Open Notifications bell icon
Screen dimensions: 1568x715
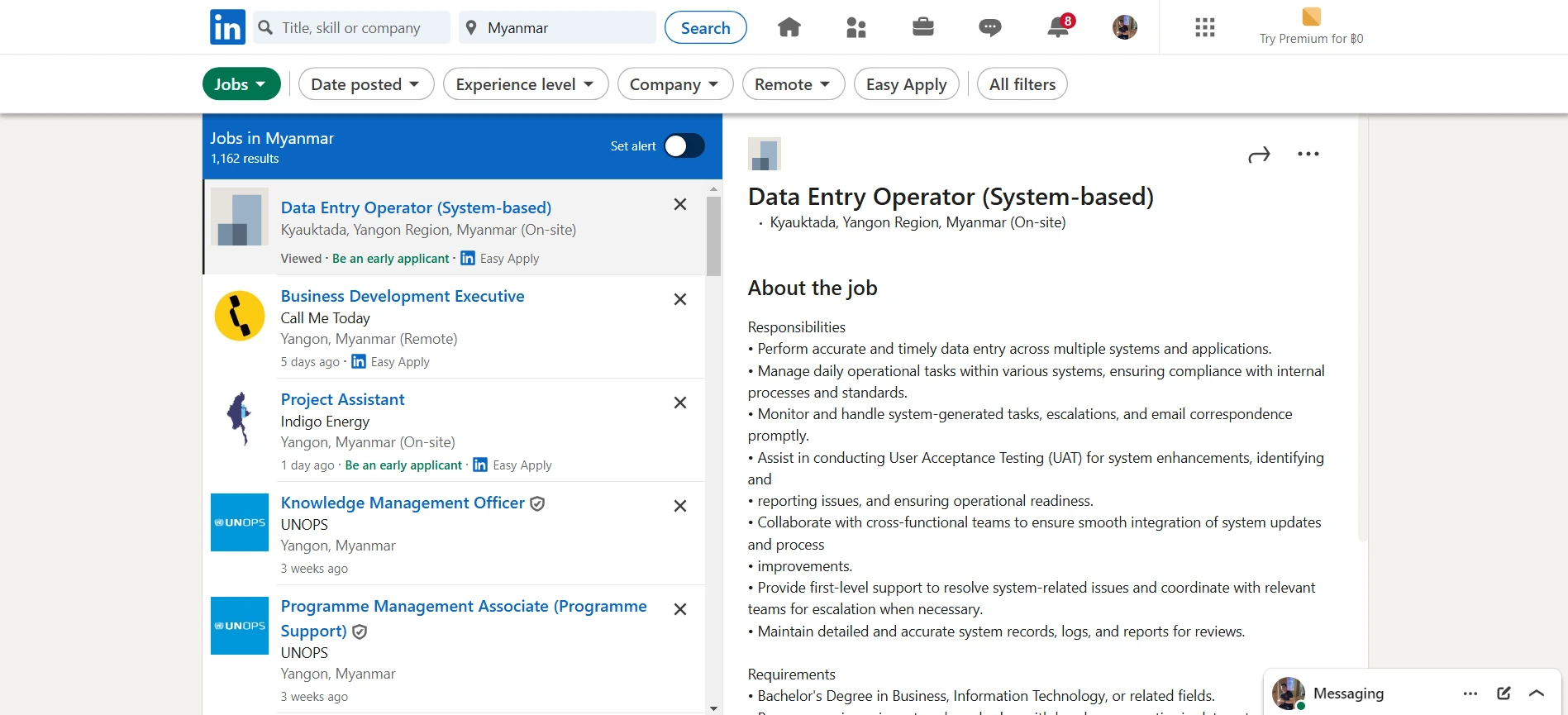click(x=1059, y=26)
